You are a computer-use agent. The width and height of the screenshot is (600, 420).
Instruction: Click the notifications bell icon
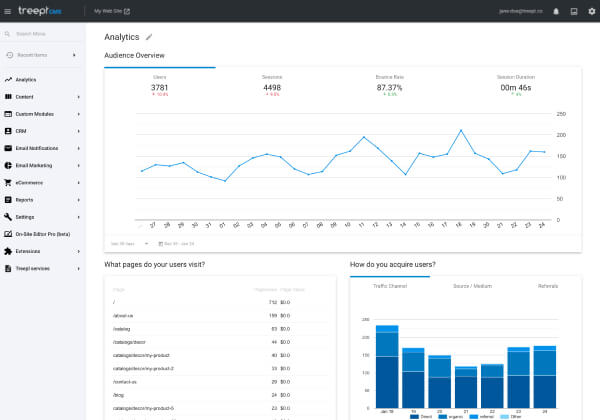[556, 11]
